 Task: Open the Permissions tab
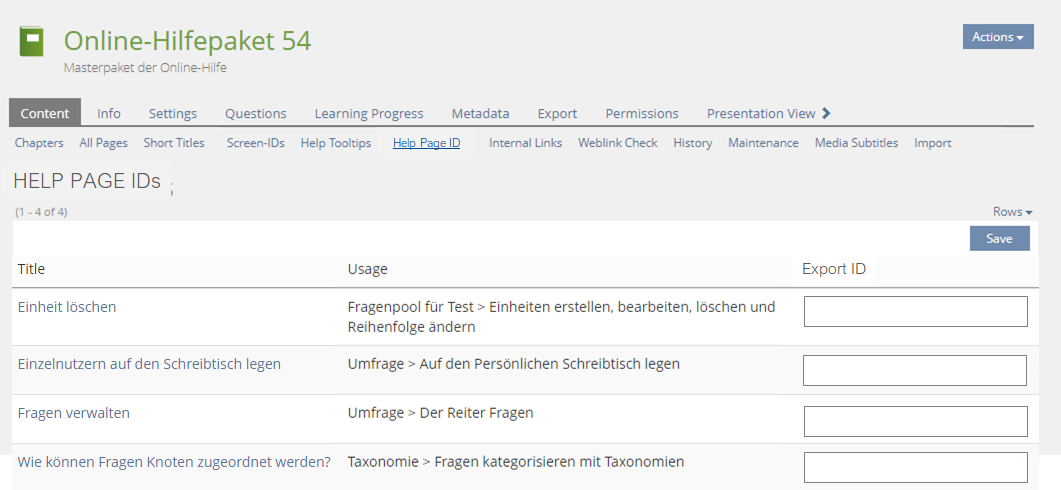click(641, 113)
